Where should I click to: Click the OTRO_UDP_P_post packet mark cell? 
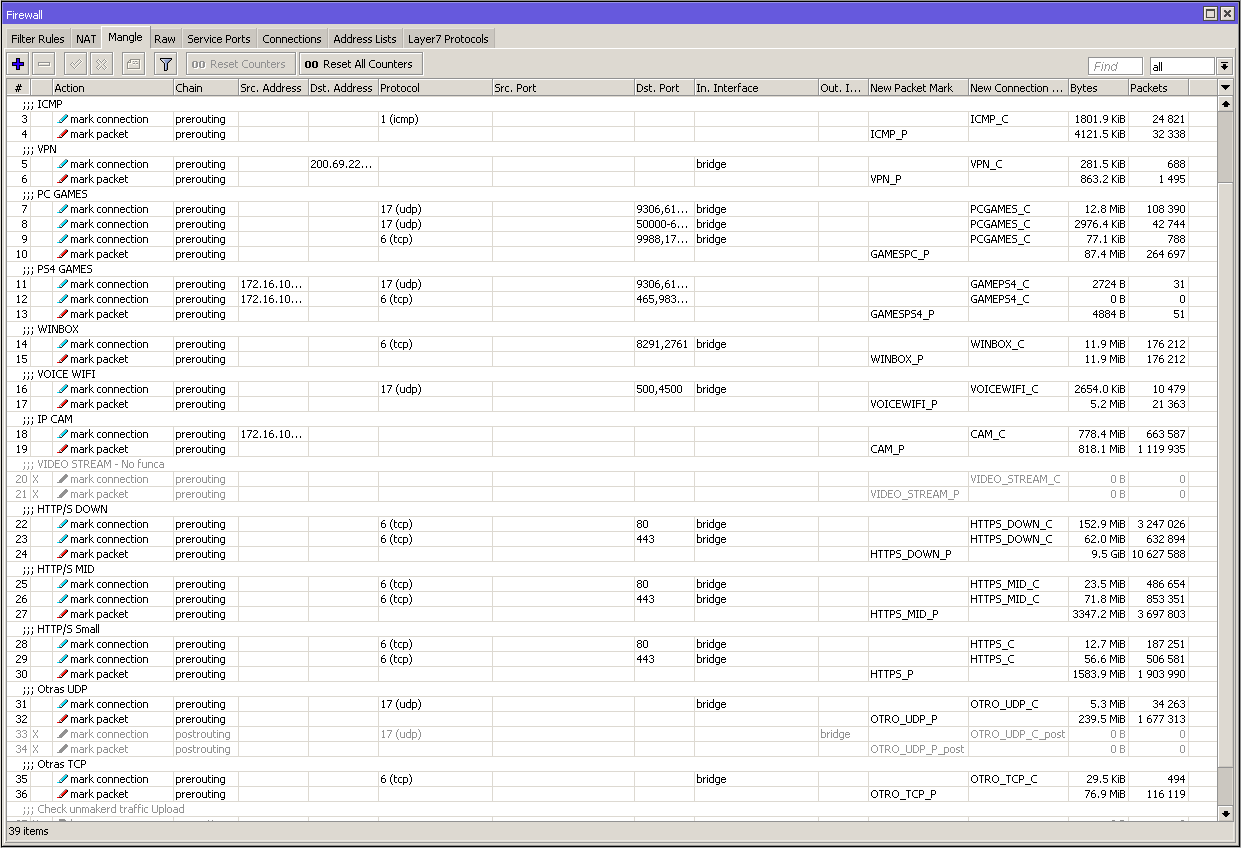coord(918,749)
